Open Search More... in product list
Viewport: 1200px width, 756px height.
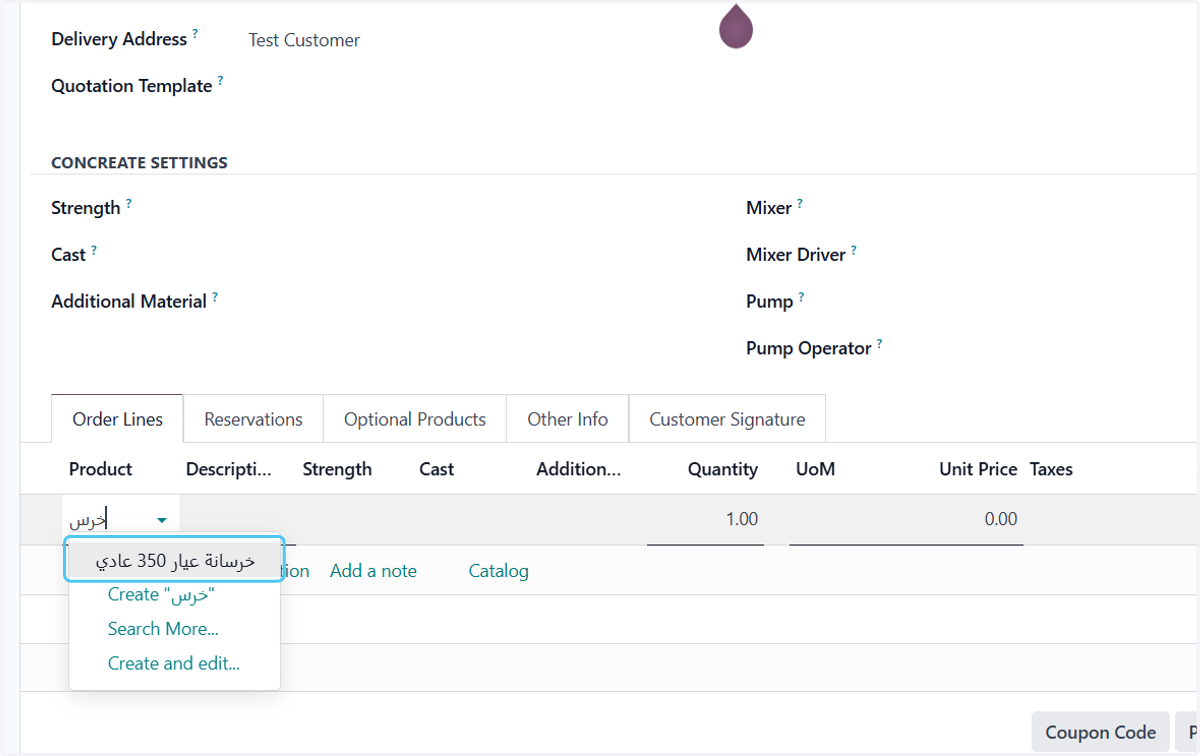point(163,629)
